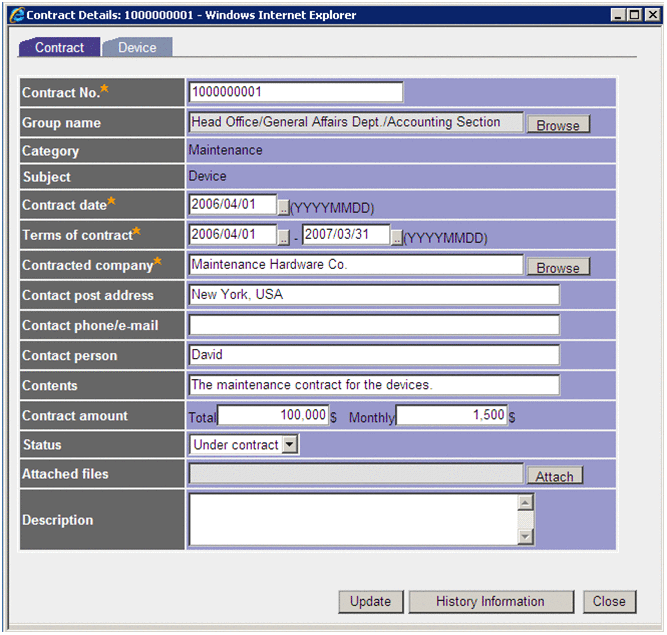Click the Close button at bottom

(608, 601)
